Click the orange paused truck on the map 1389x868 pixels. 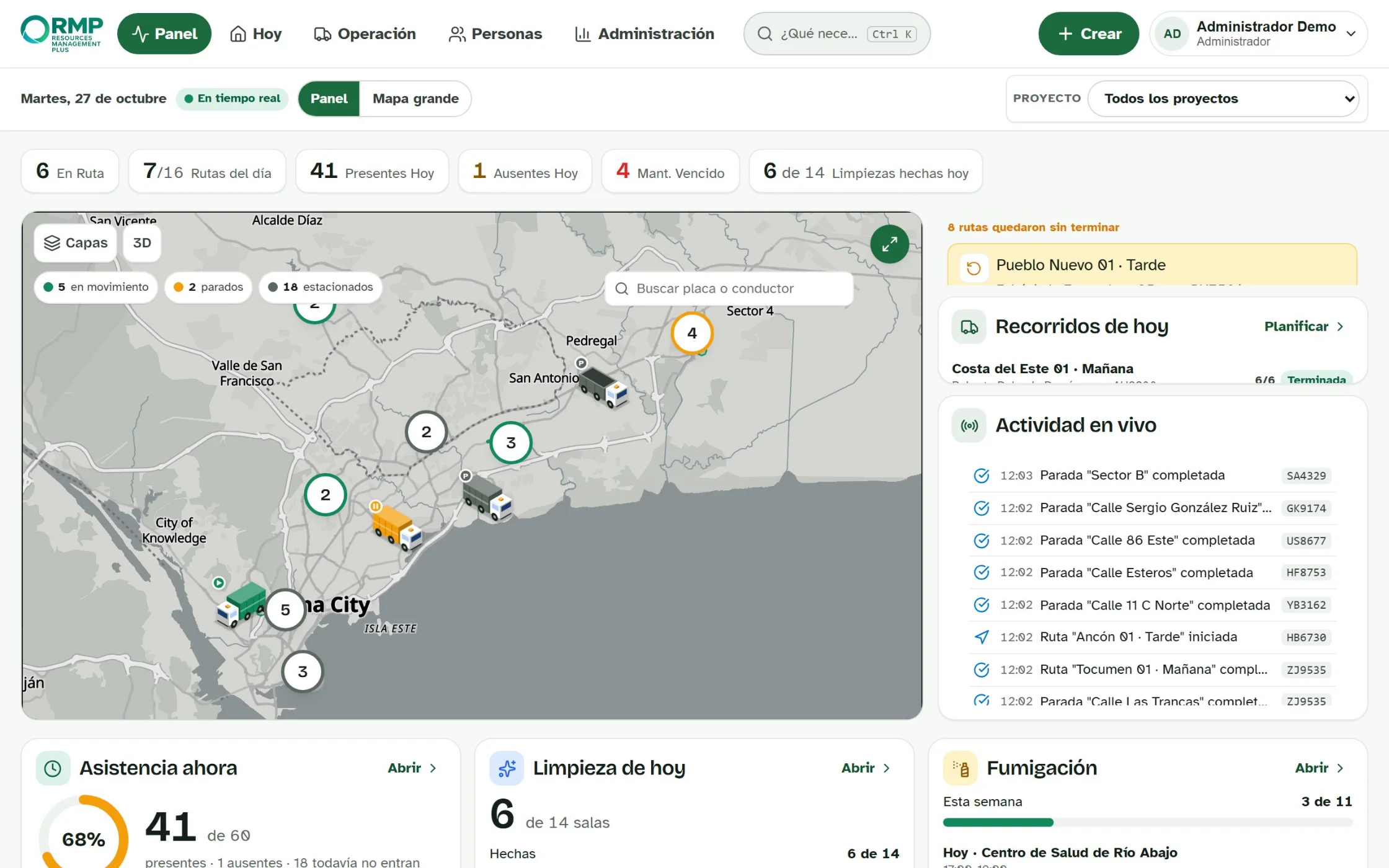pyautogui.click(x=397, y=528)
